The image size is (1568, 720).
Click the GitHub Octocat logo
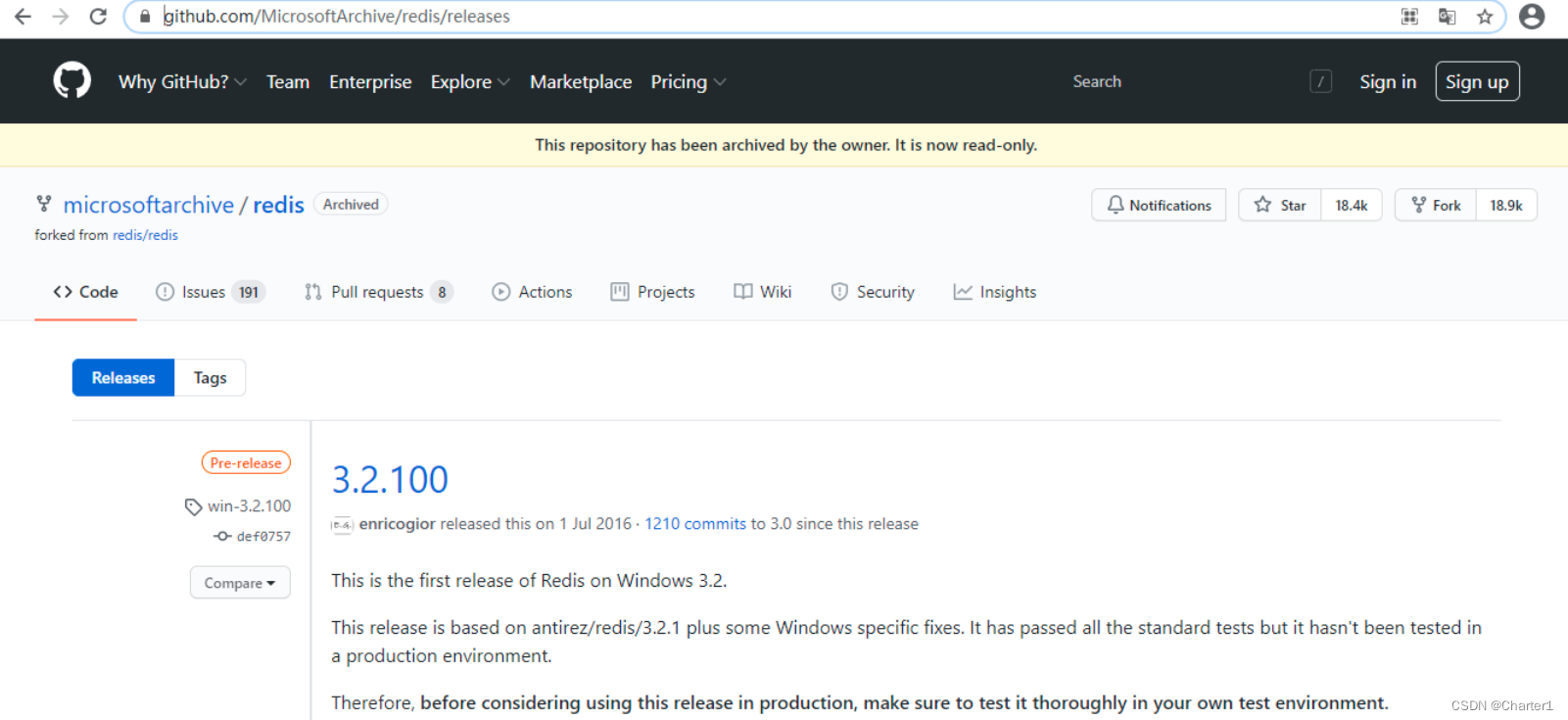71,80
